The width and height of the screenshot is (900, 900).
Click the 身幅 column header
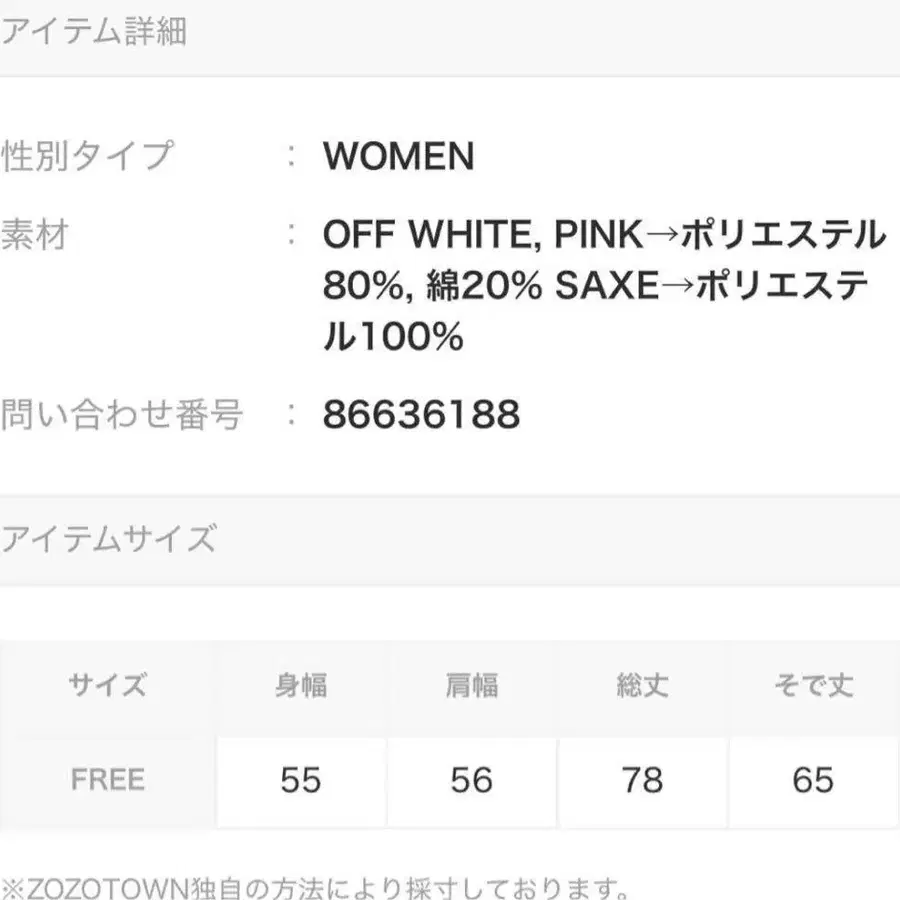(300, 686)
